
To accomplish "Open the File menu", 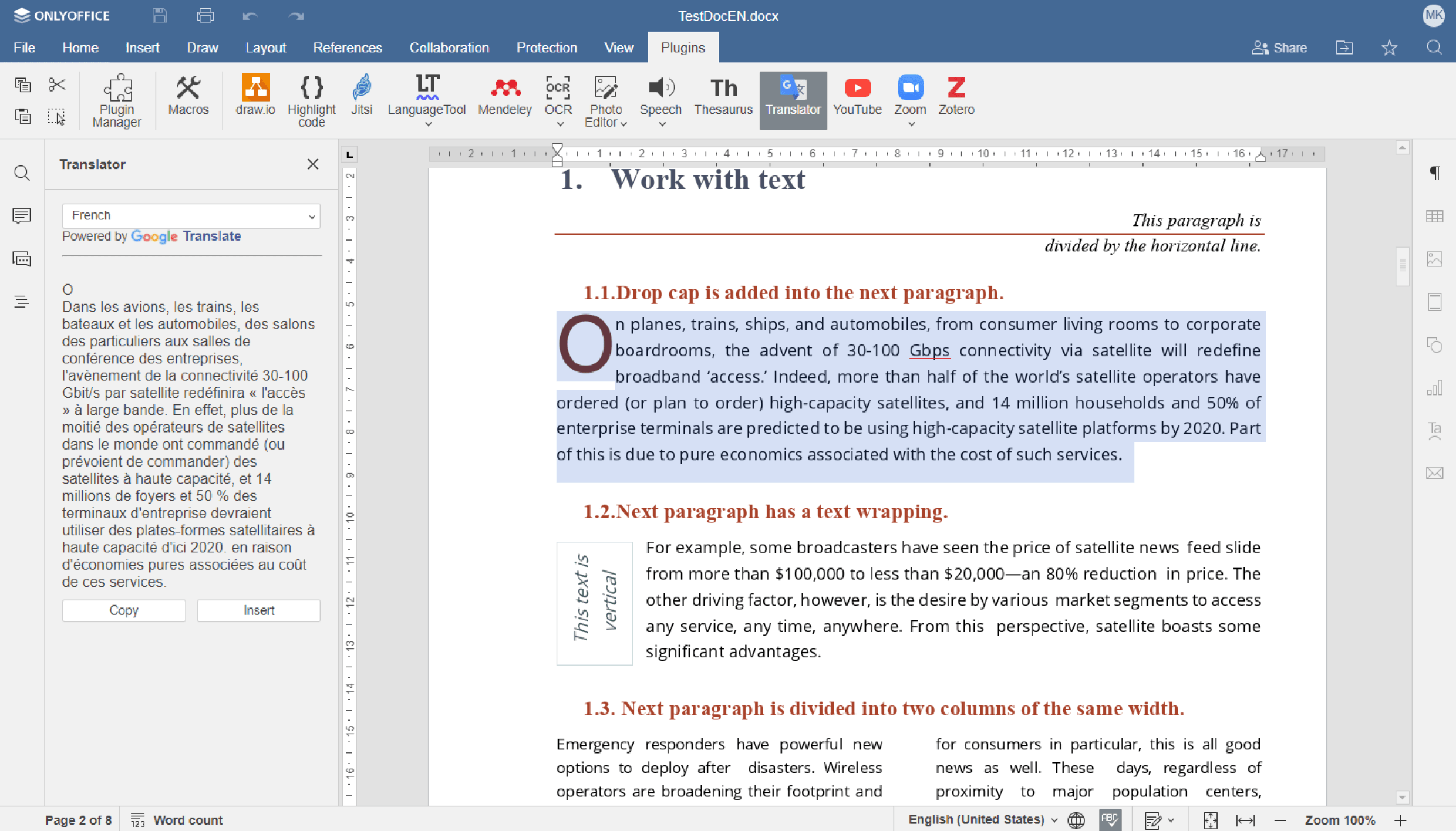I will tap(24, 48).
